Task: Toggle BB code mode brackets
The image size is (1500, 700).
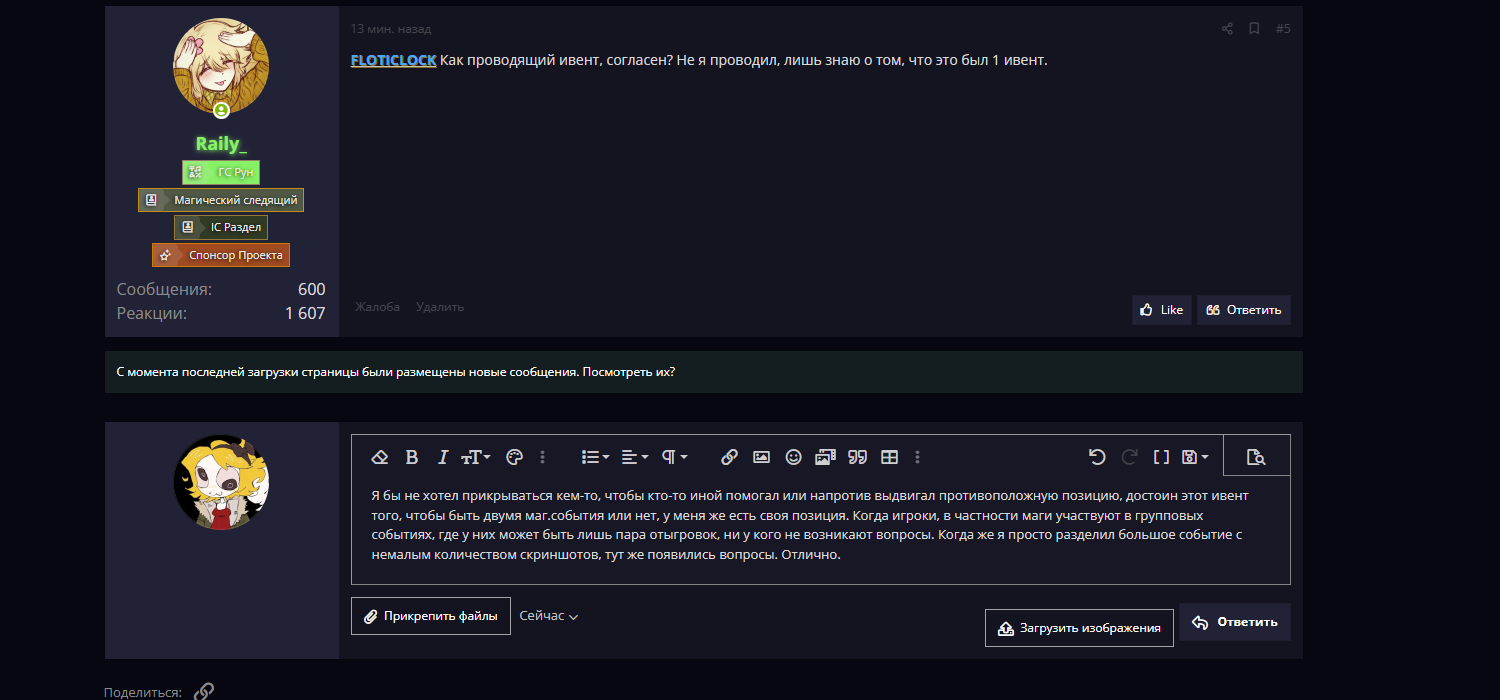Action: click(x=1161, y=457)
